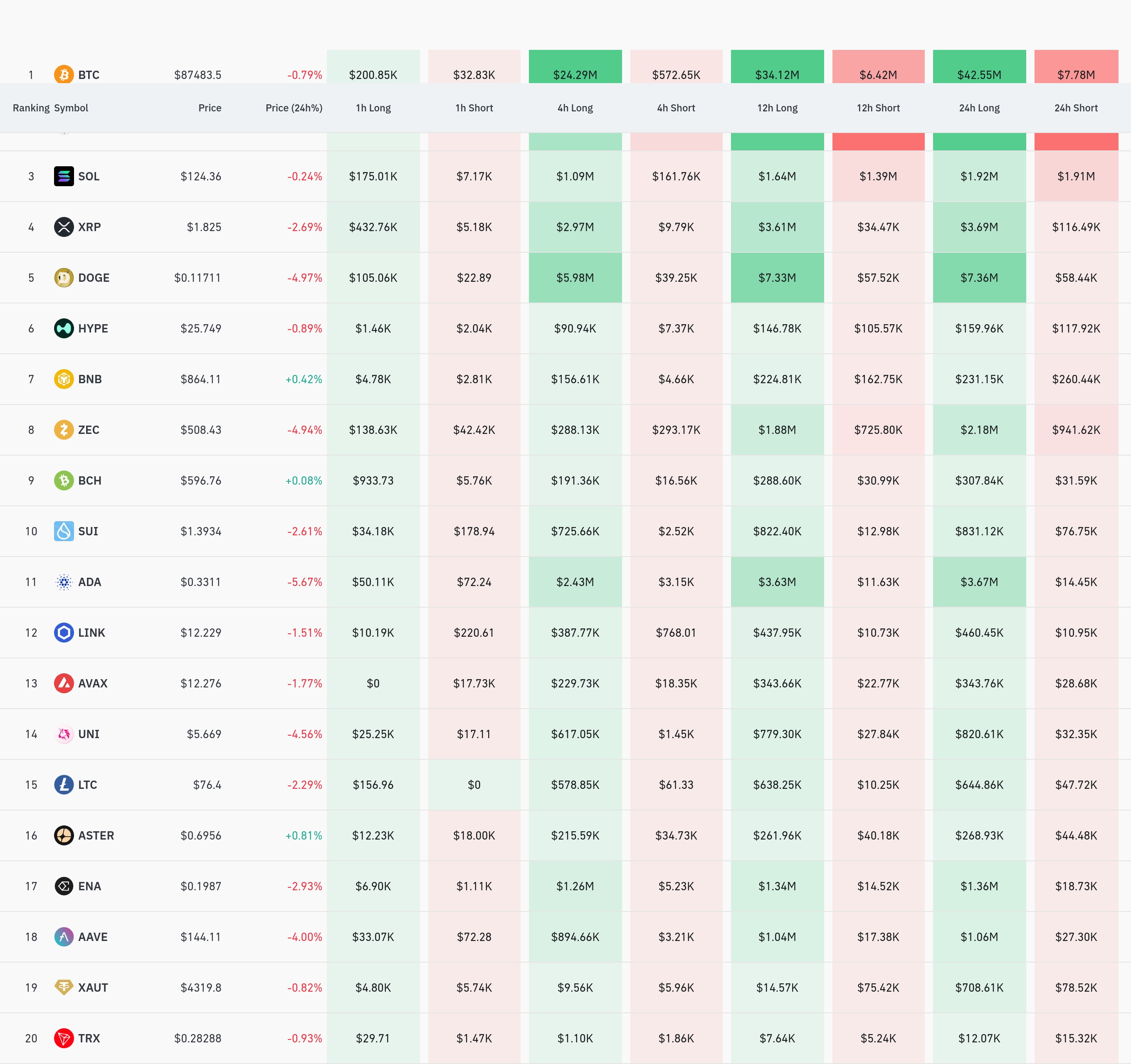The height and width of the screenshot is (1064, 1131).
Task: Click DOGE 4h Long $5.98M cell
Action: pyautogui.click(x=575, y=278)
